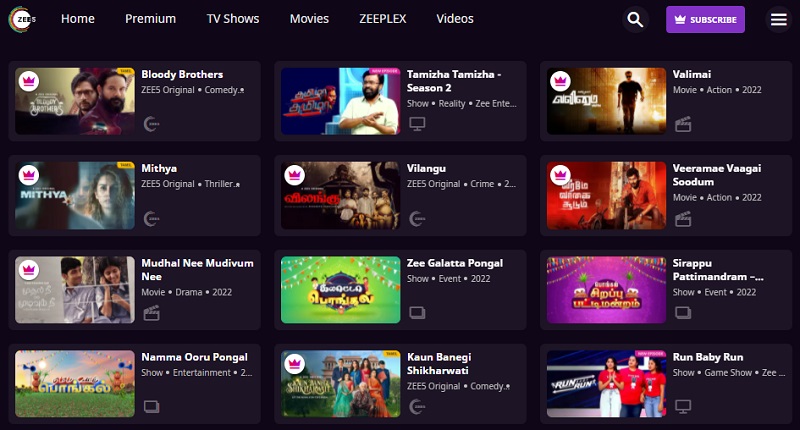800x430 pixels.
Task: Open the ZEEPLEX section
Action: (x=383, y=19)
